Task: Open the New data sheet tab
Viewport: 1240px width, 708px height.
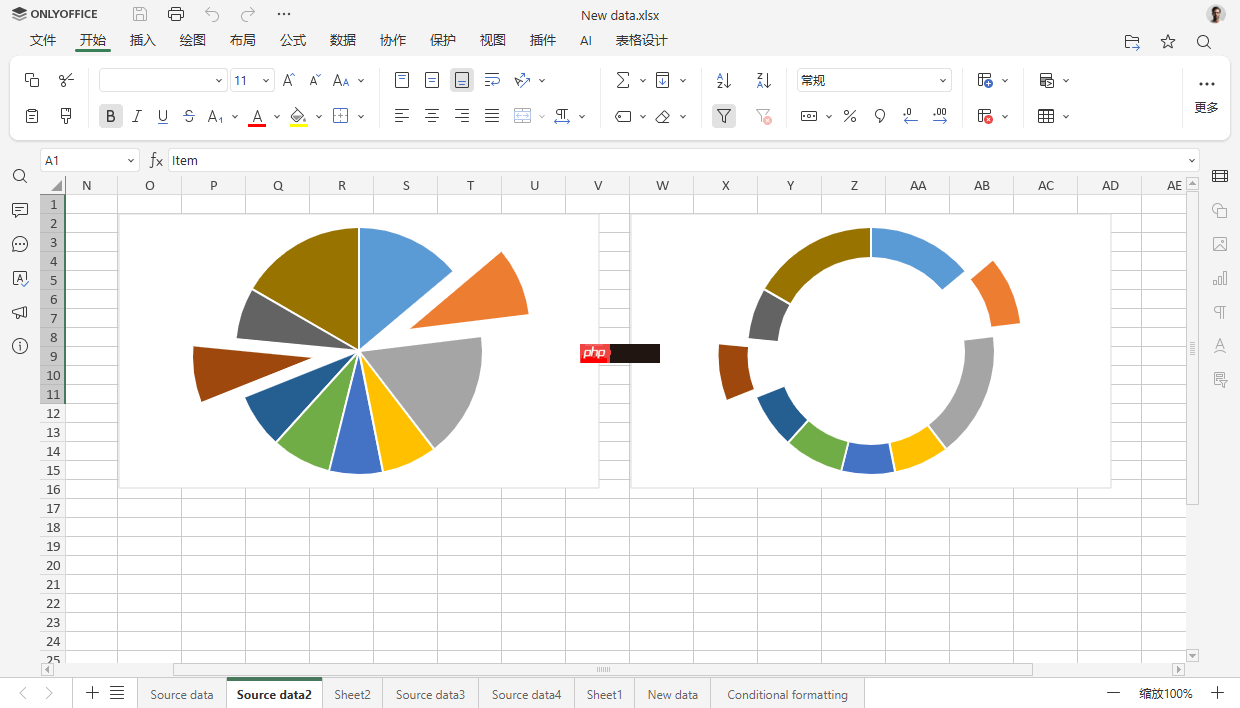Action: (x=672, y=693)
